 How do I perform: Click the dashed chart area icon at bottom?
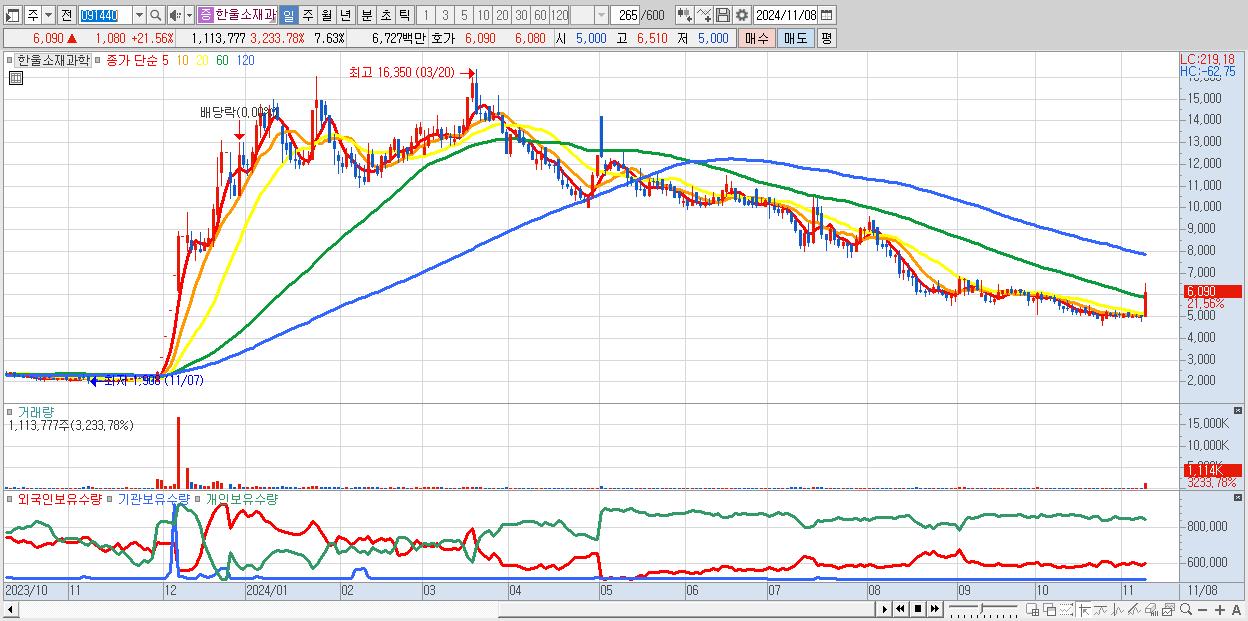click(x=1066, y=609)
